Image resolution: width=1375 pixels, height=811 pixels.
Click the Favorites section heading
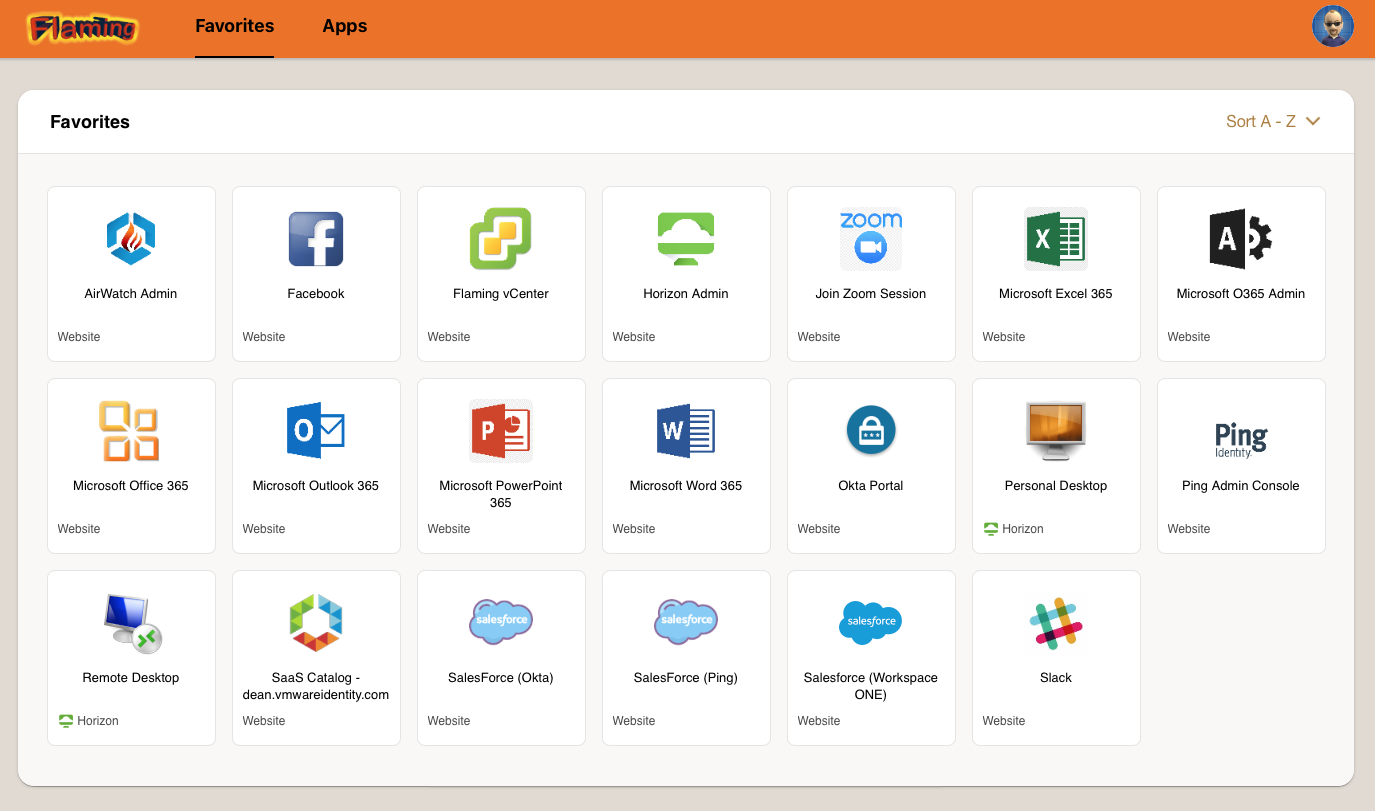(90, 122)
